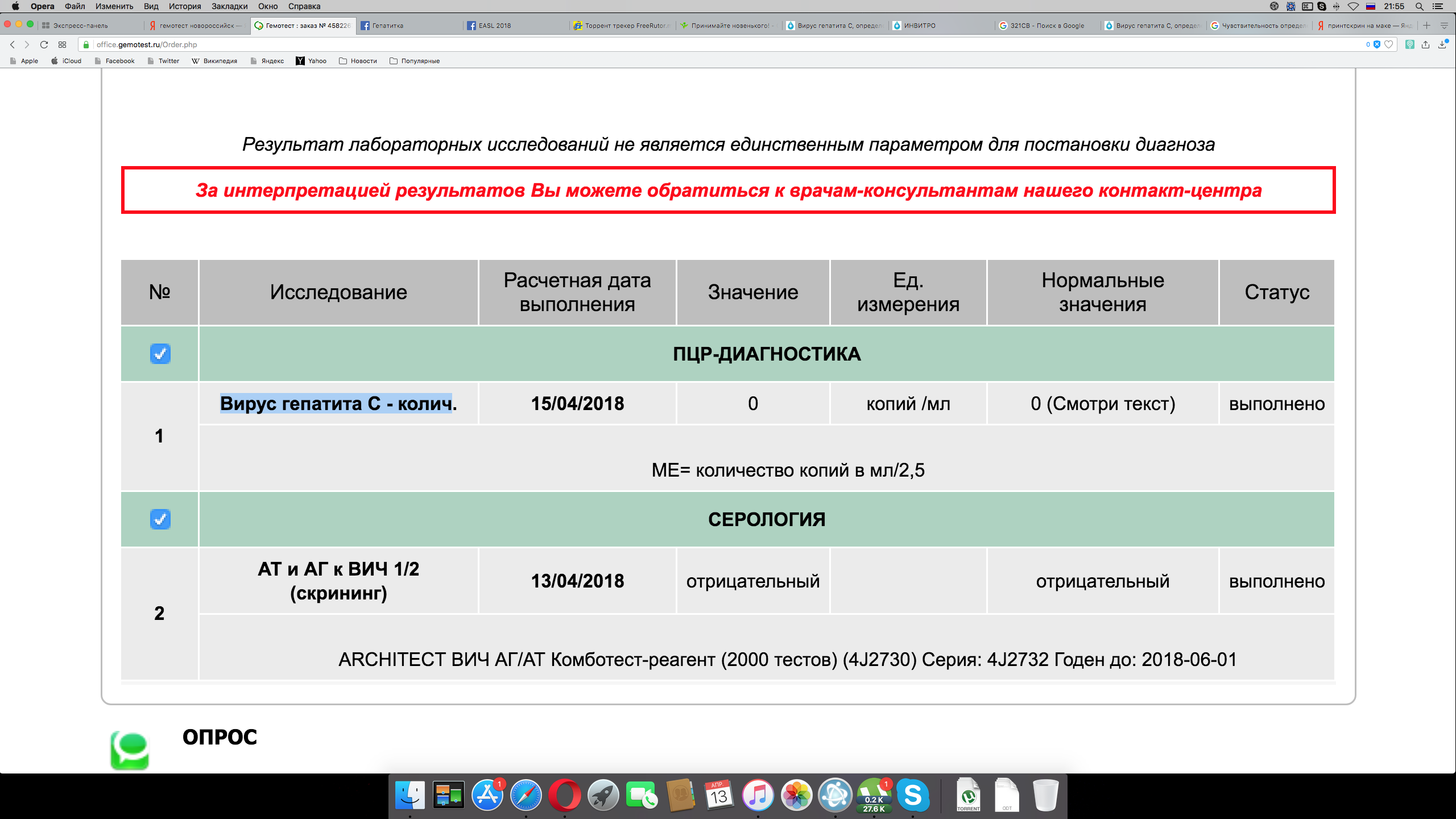Uncheck the ПЦР-ДИАГНОСТИКА checkbox
This screenshot has height=819, width=1456.
(160, 354)
